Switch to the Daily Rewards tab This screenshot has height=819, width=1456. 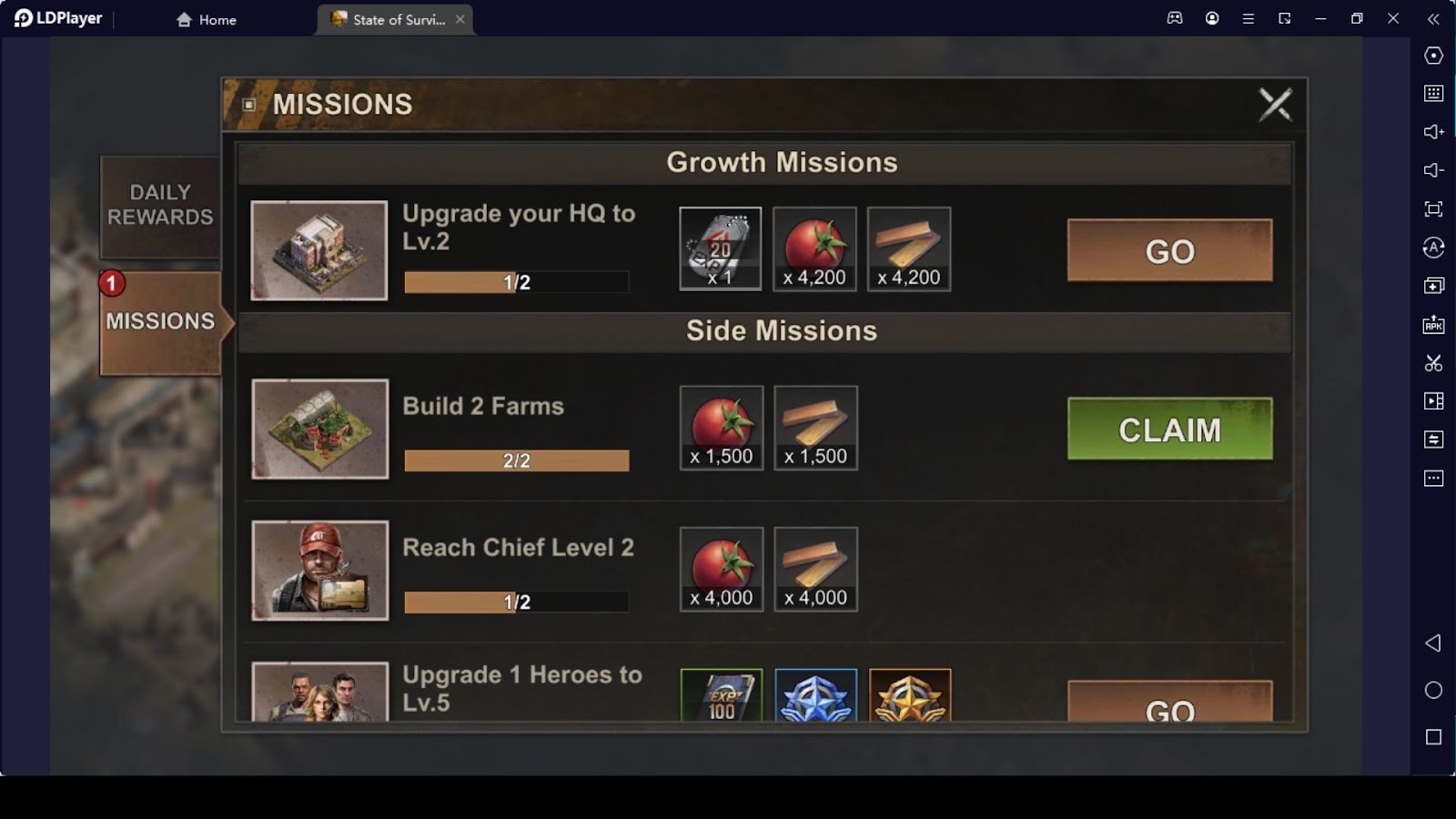tap(160, 206)
